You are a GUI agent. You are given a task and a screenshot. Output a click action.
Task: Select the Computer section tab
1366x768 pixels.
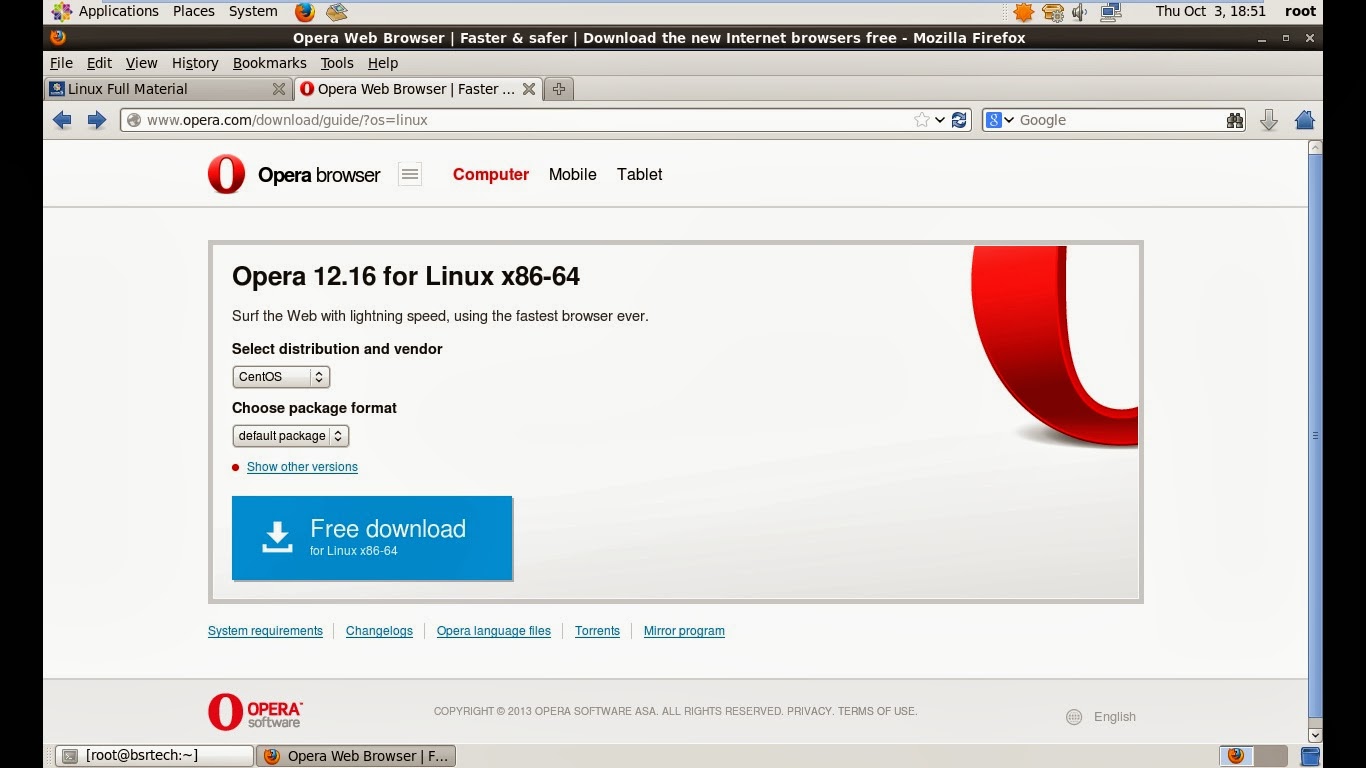491,174
